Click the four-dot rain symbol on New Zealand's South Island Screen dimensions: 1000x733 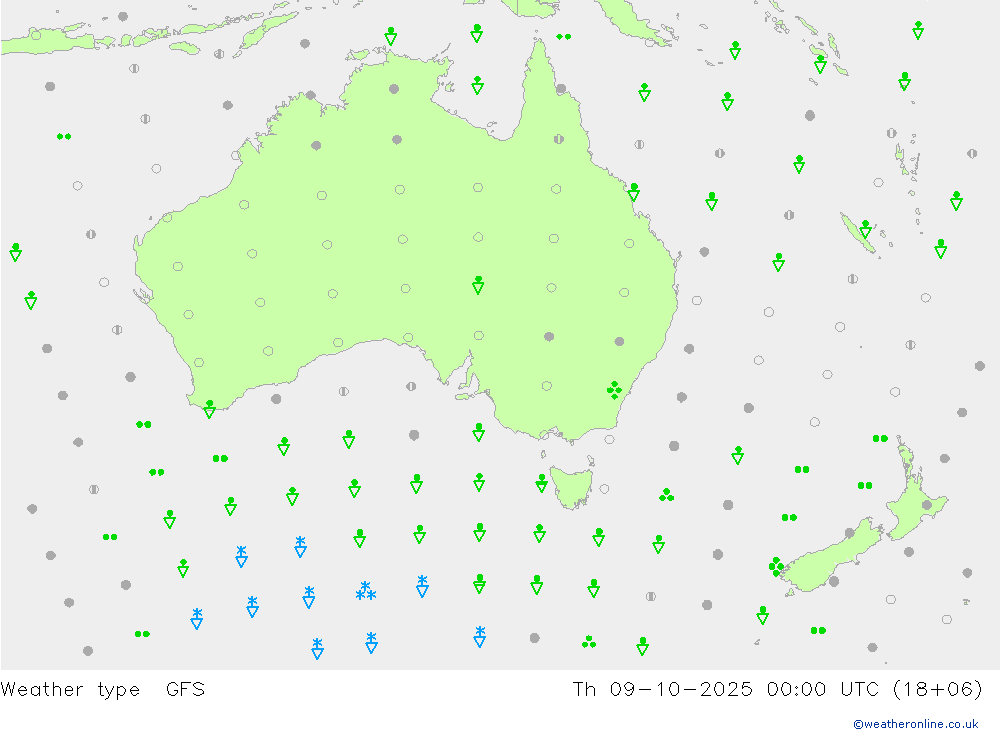click(776, 566)
